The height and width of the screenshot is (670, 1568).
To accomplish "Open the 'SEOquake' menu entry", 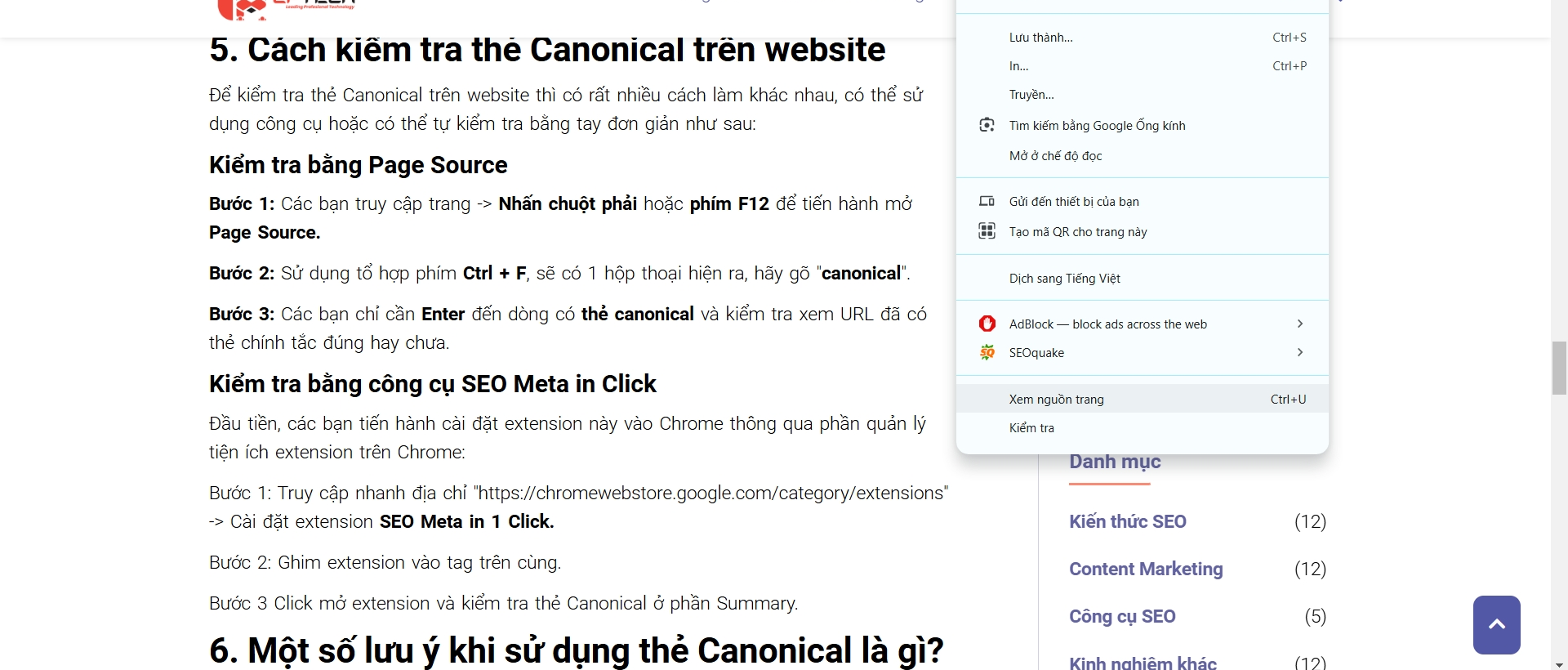I will coord(1143,352).
